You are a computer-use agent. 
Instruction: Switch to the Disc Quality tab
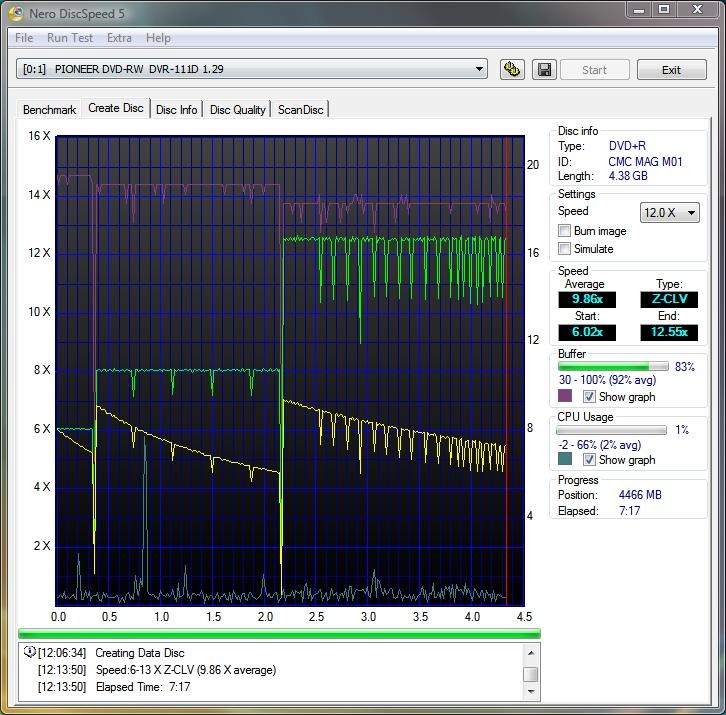pyautogui.click(x=237, y=109)
